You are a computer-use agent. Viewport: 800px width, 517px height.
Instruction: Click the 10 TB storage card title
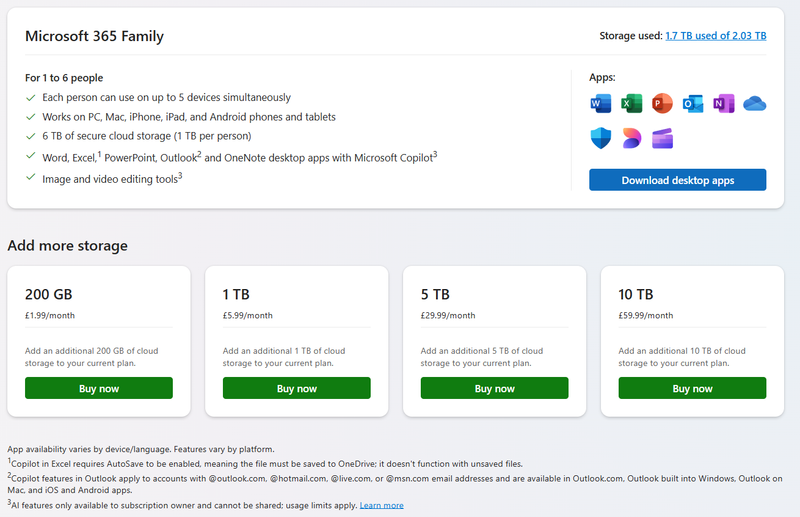coord(636,294)
